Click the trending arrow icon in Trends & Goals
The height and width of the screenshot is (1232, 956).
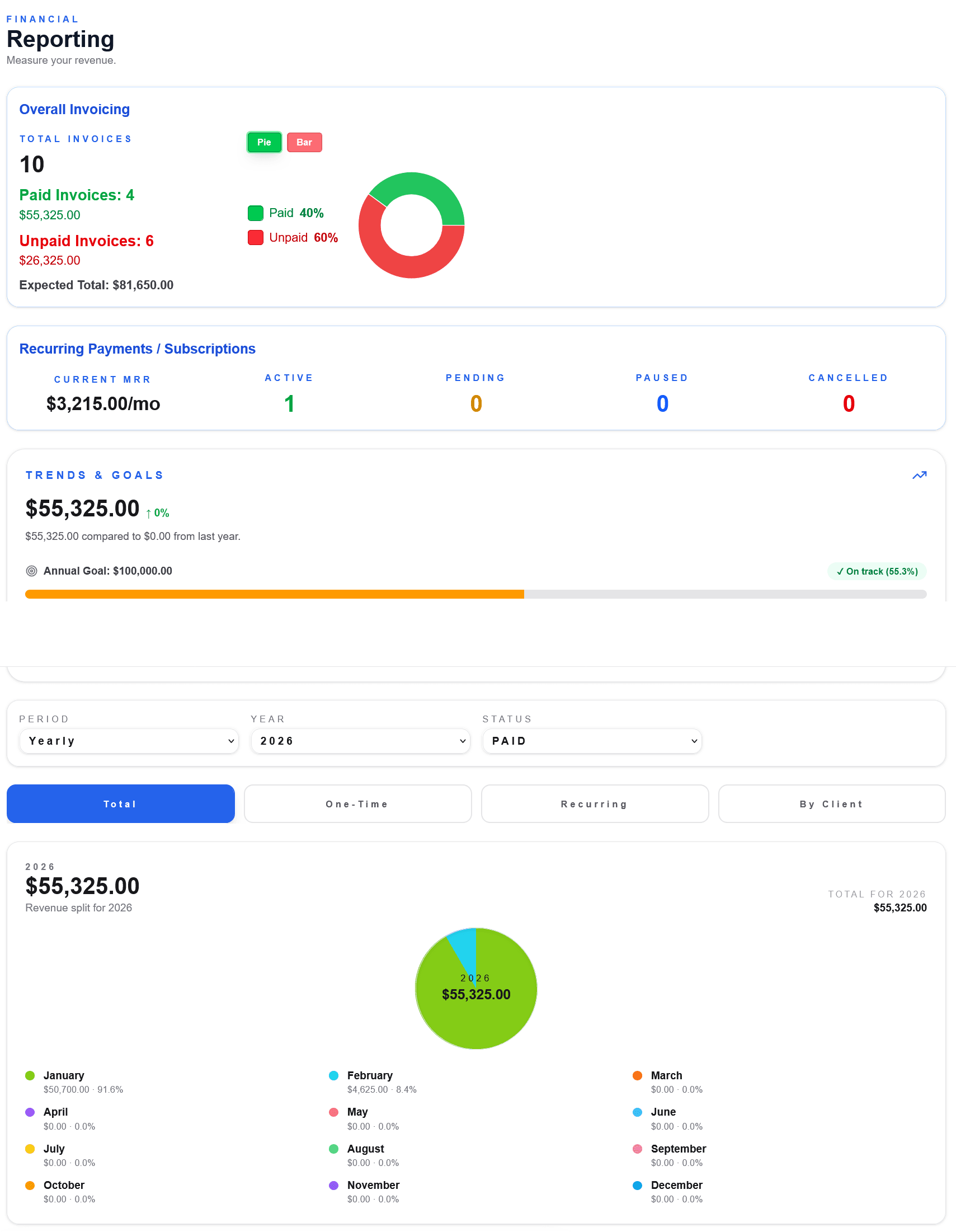919,475
